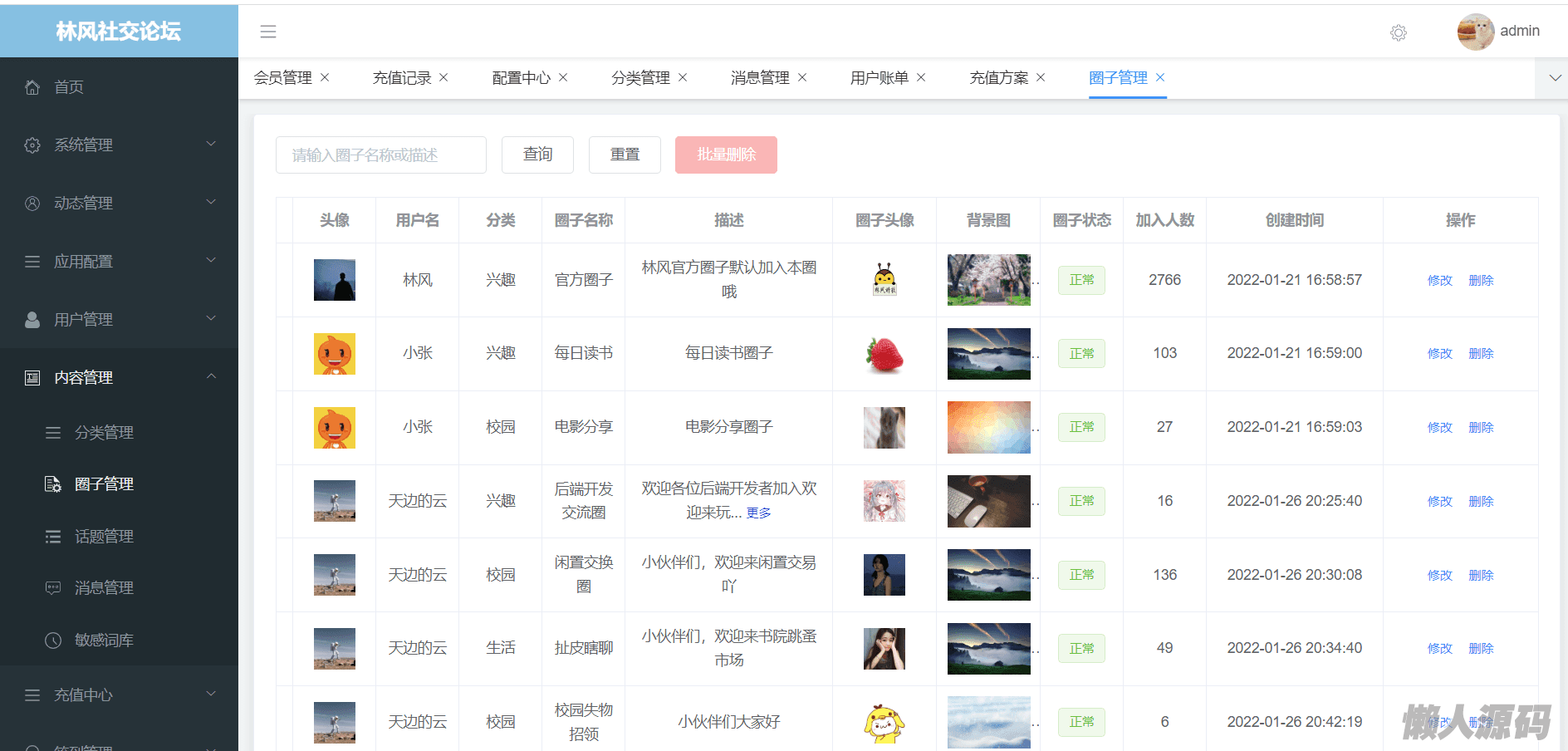
Task: Open 话题管理 in the sidebar
Action: click(x=104, y=537)
